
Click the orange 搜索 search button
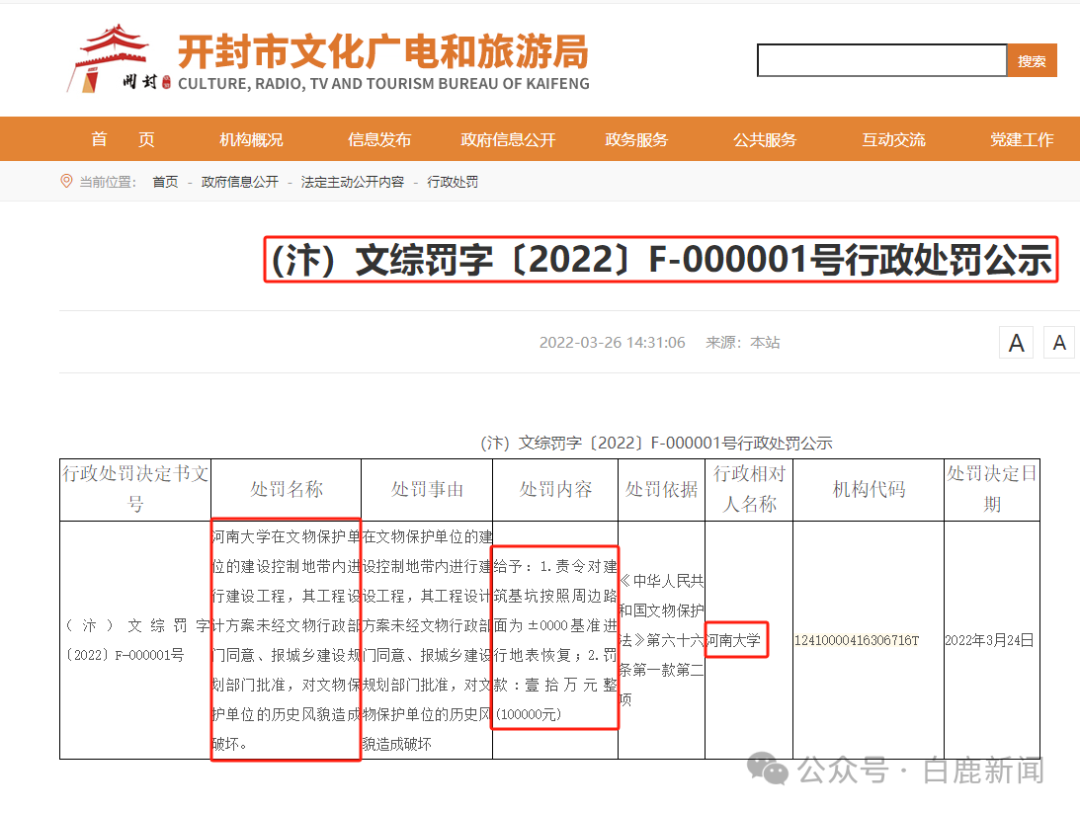pyautogui.click(x=1032, y=61)
